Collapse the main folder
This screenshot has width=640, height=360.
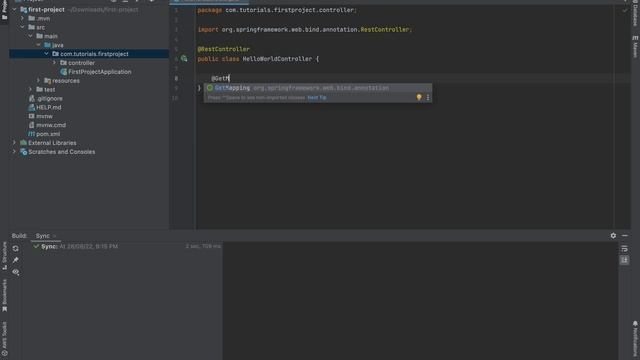[31, 36]
